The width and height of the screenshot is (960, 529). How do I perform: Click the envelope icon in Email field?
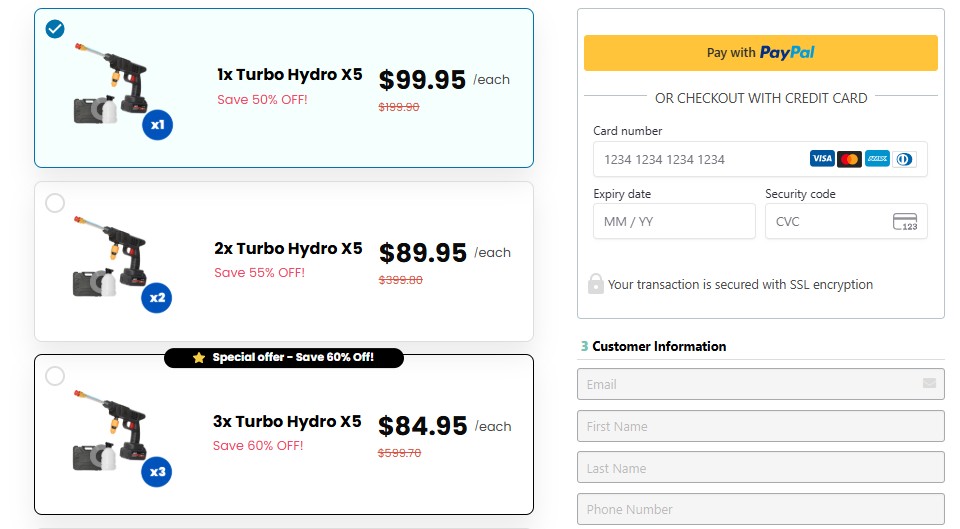[929, 383]
